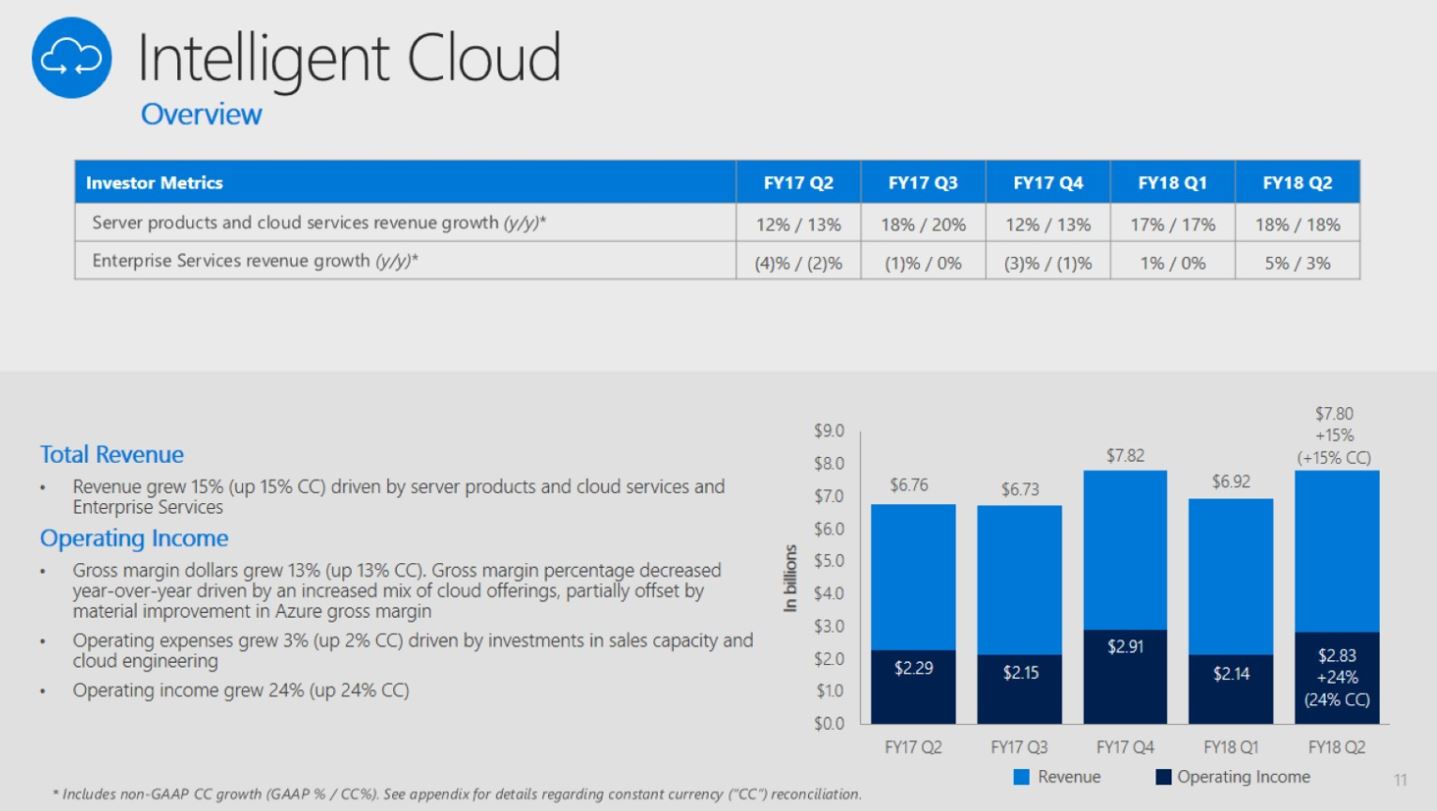Click the FY17 Q3 chart axis label
Image resolution: width=1437 pixels, height=811 pixels.
pyautogui.click(x=1020, y=747)
